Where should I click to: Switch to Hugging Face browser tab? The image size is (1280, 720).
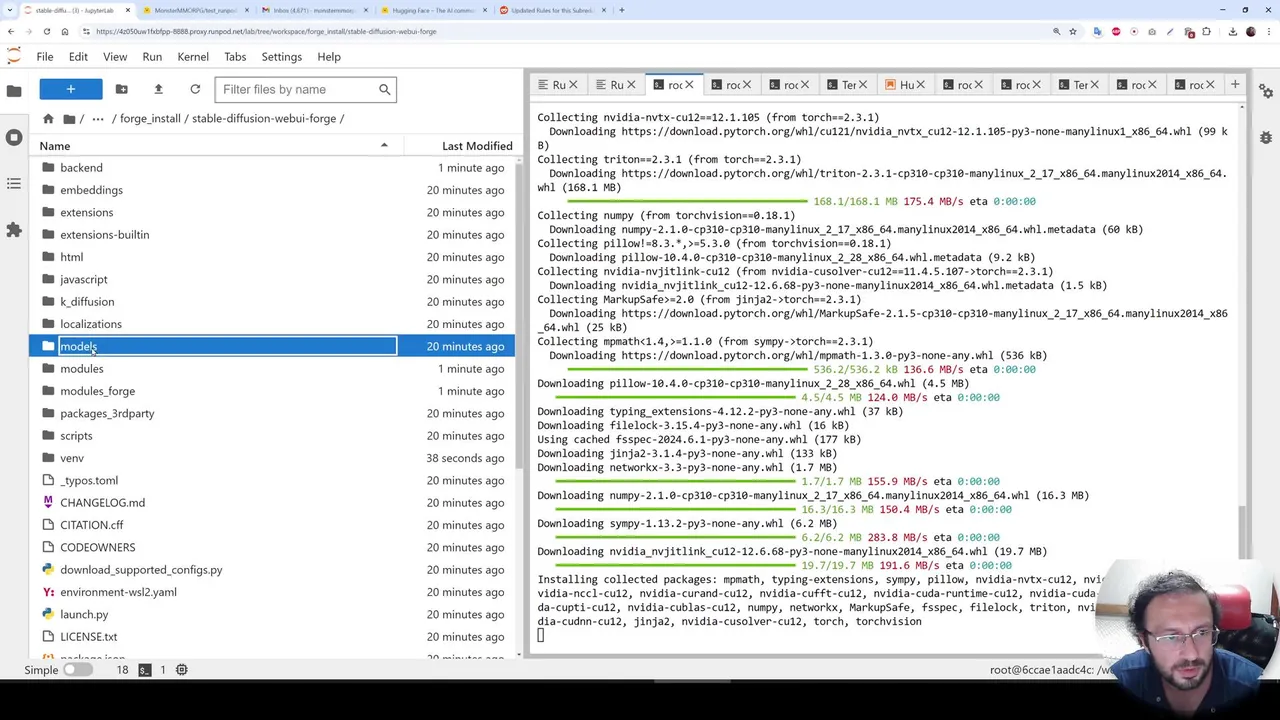click(432, 10)
